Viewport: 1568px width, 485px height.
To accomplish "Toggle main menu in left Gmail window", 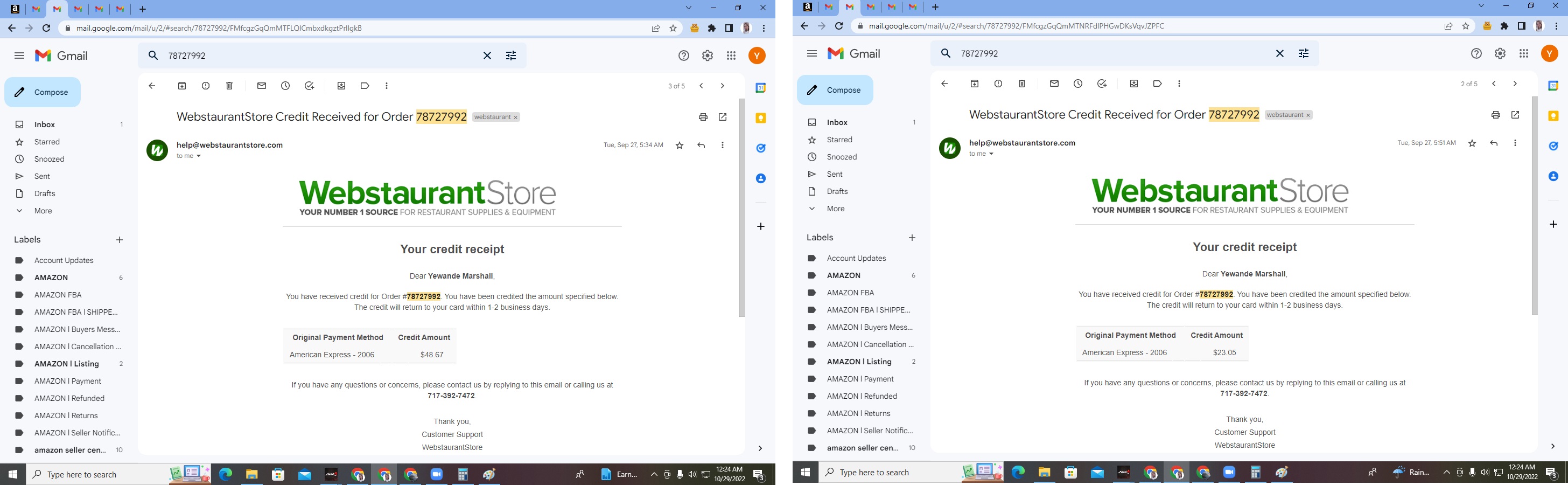I will point(19,56).
